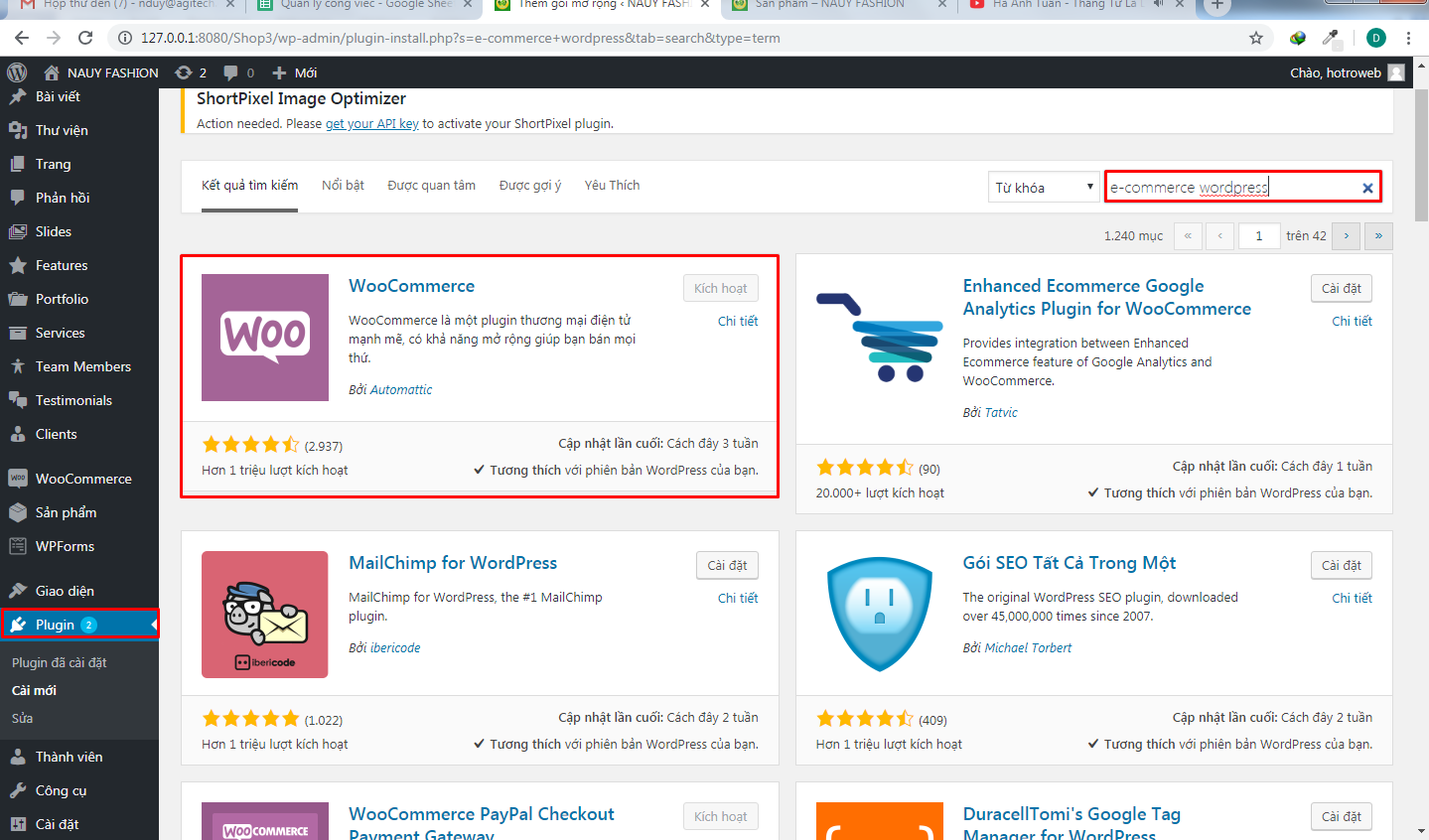The height and width of the screenshot is (840, 1429).
Task: Click the page vertical scrollbar
Action: (x=1421, y=154)
